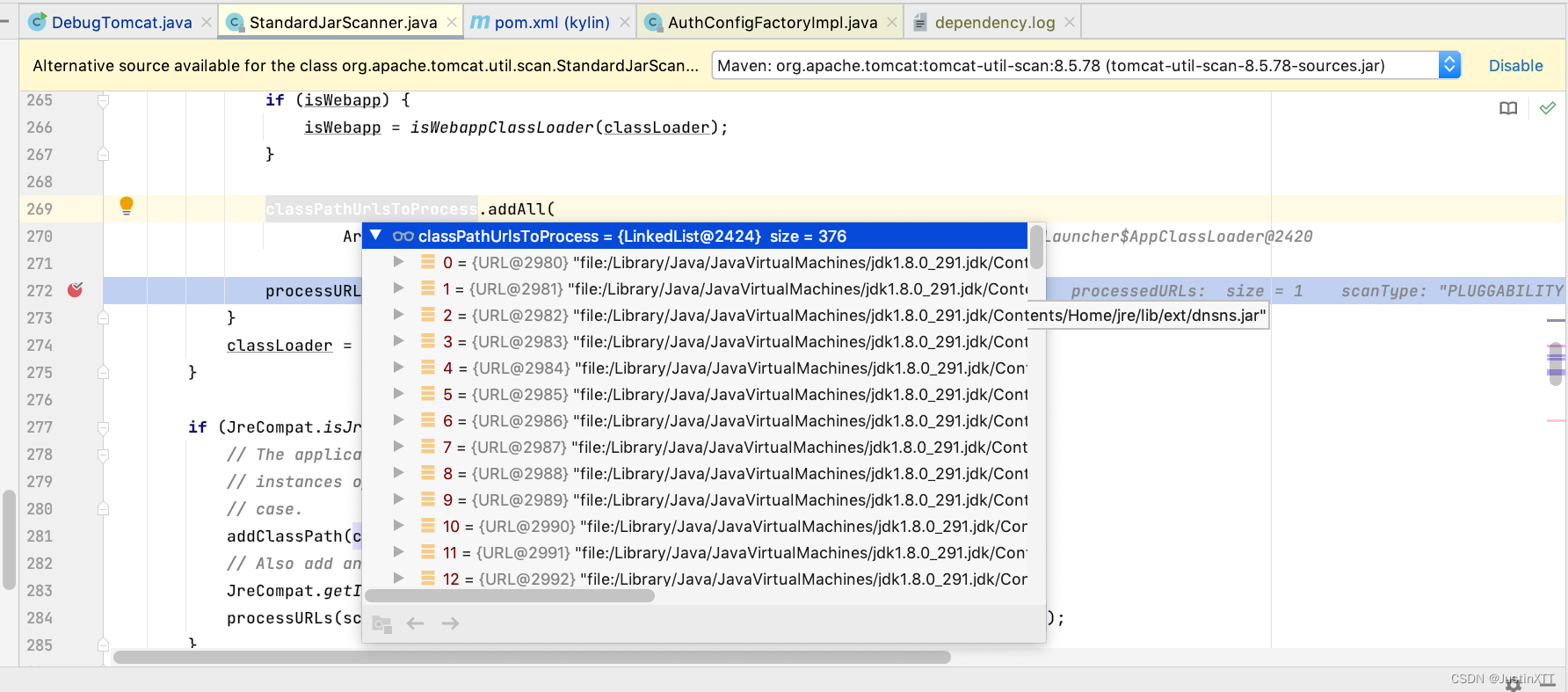Expand list element 5 URL@2985
This screenshot has height=692, width=1568.
(398, 394)
